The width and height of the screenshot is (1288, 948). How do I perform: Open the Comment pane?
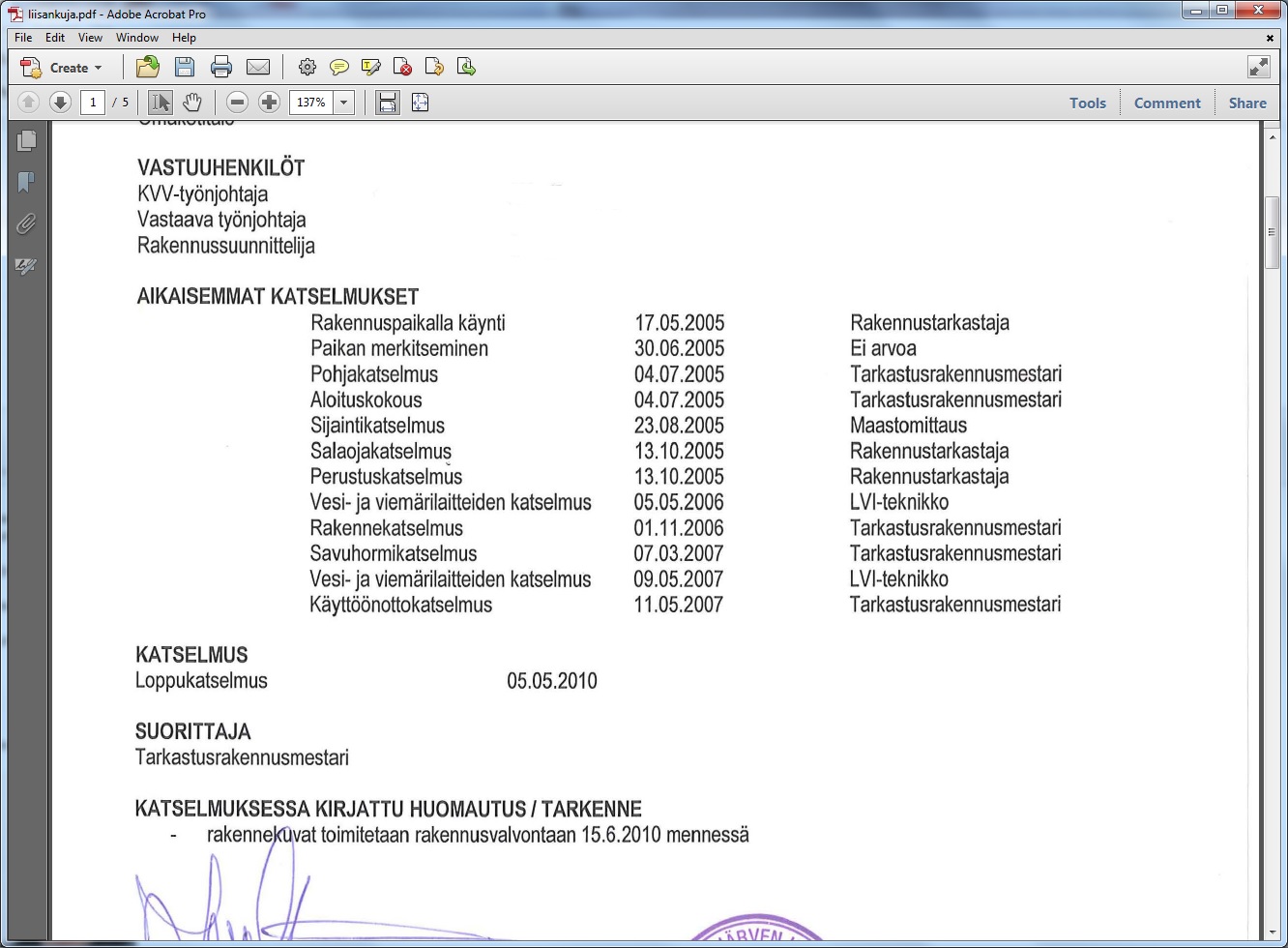[x=1166, y=103]
